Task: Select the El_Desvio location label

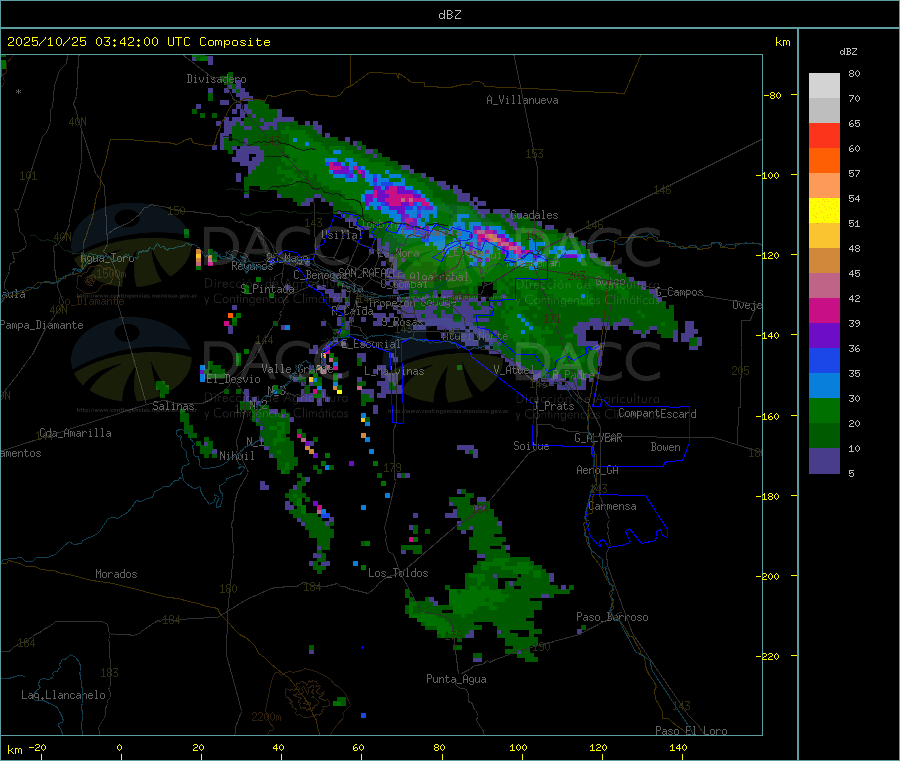Action: click(234, 379)
